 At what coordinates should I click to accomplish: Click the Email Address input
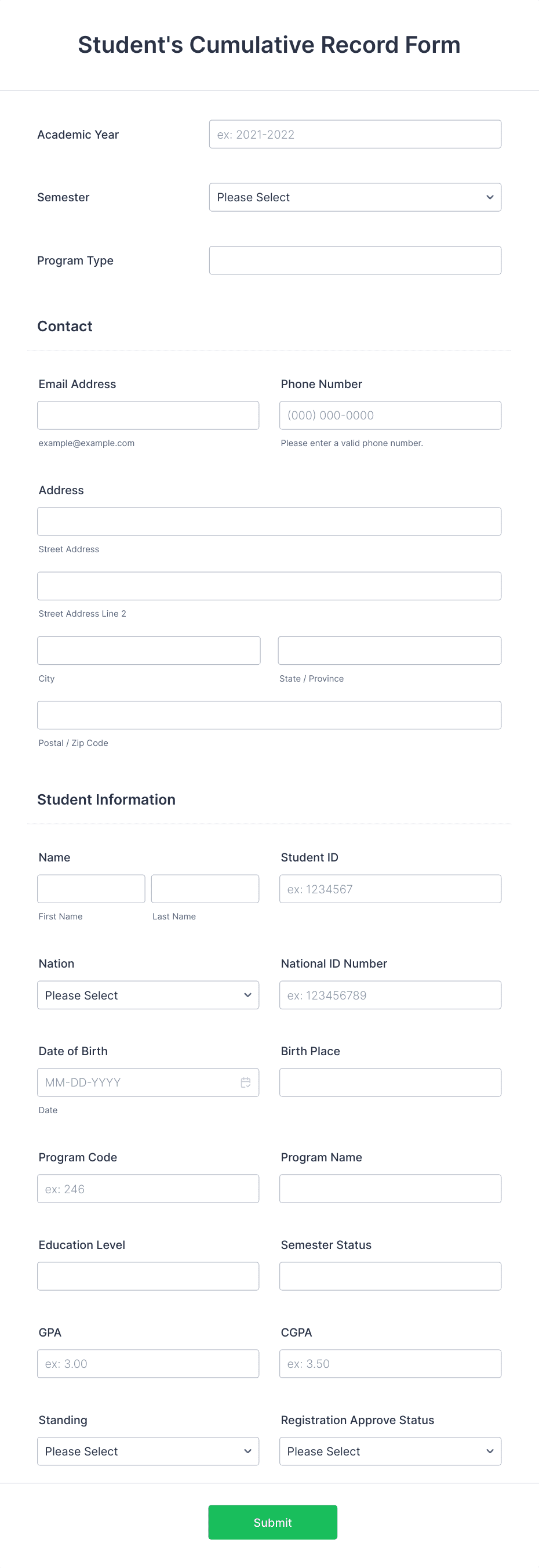pos(148,415)
